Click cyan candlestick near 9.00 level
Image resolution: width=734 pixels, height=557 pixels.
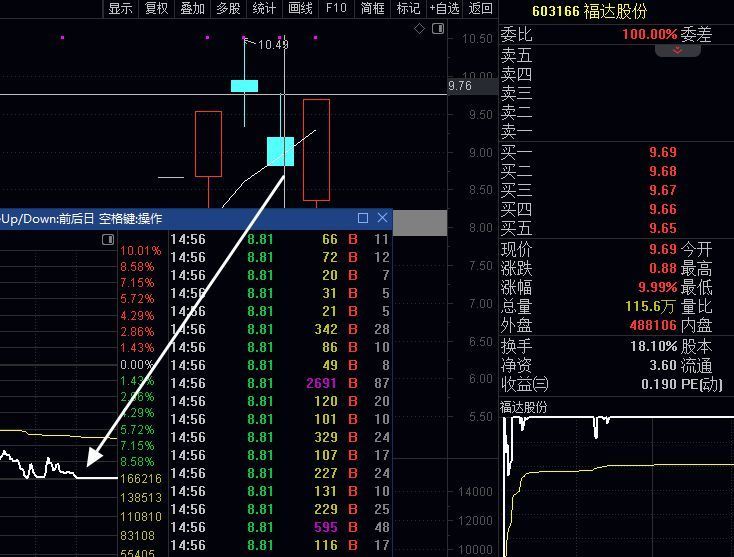[280, 151]
